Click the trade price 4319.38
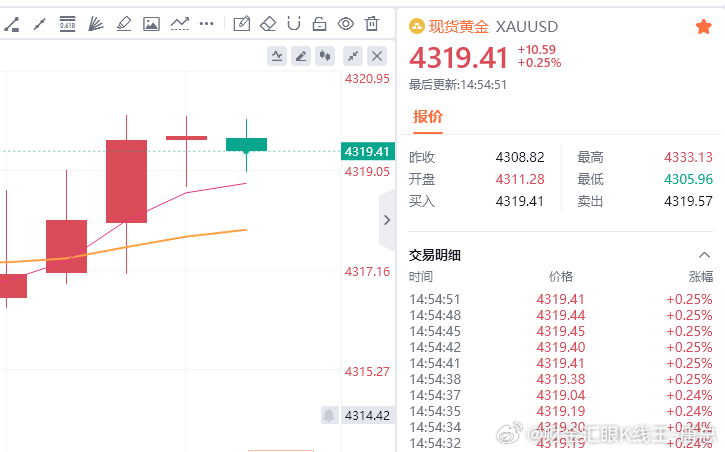Screen dimensions: 725x452 560,379
